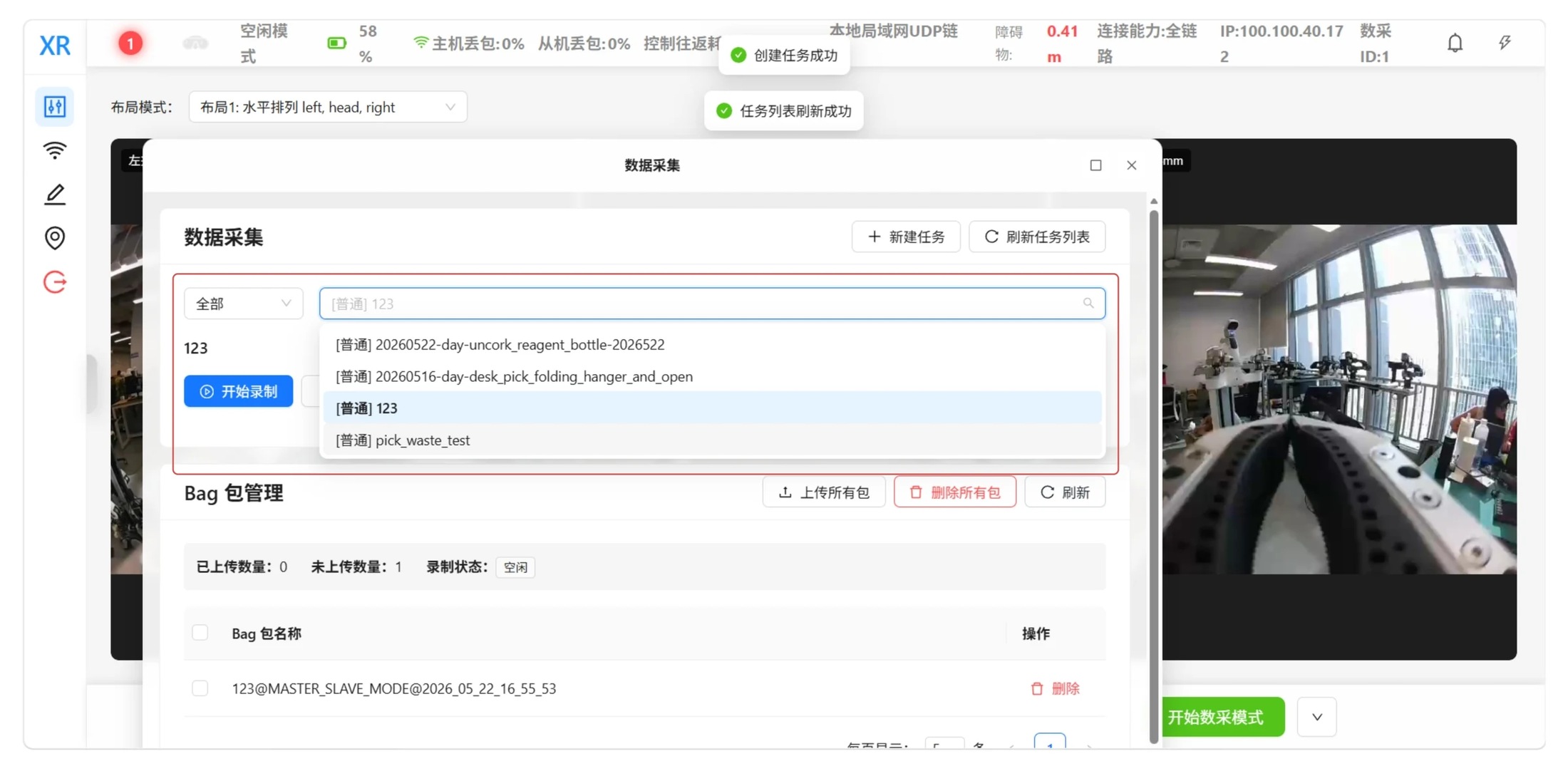
Task: Click the 从机丢包:0% status text
Action: click(584, 43)
